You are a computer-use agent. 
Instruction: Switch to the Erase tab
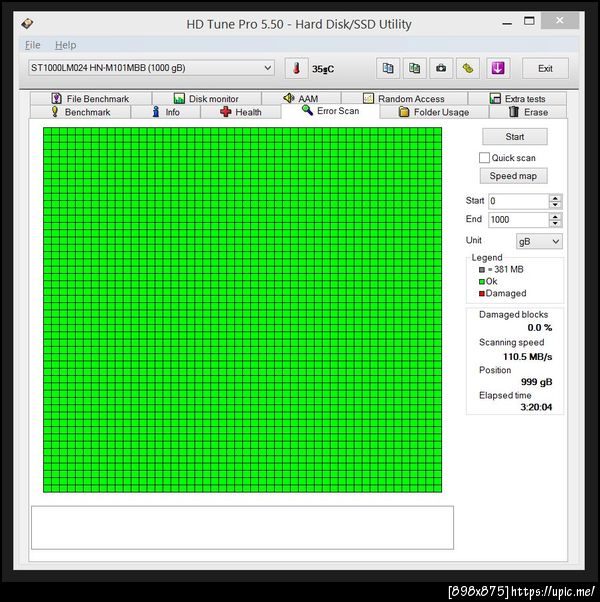[x=528, y=112]
